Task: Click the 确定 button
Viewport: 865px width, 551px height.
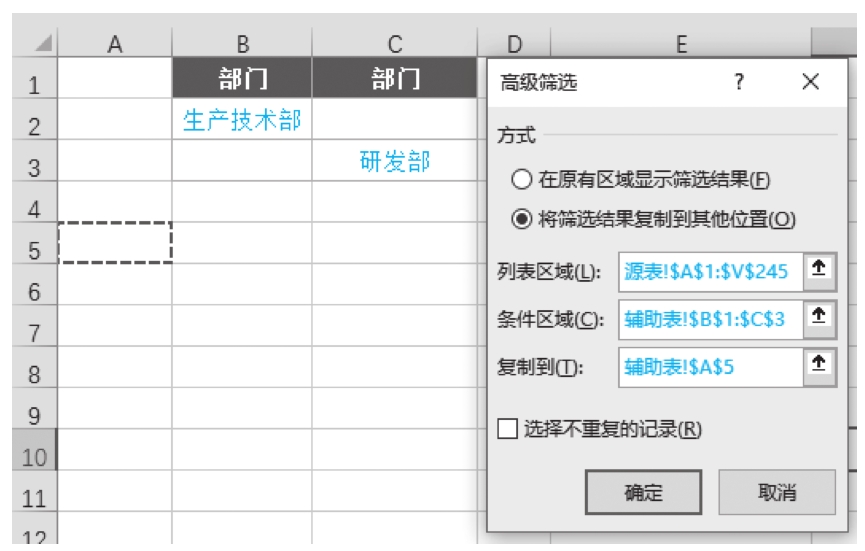Action: click(x=643, y=492)
